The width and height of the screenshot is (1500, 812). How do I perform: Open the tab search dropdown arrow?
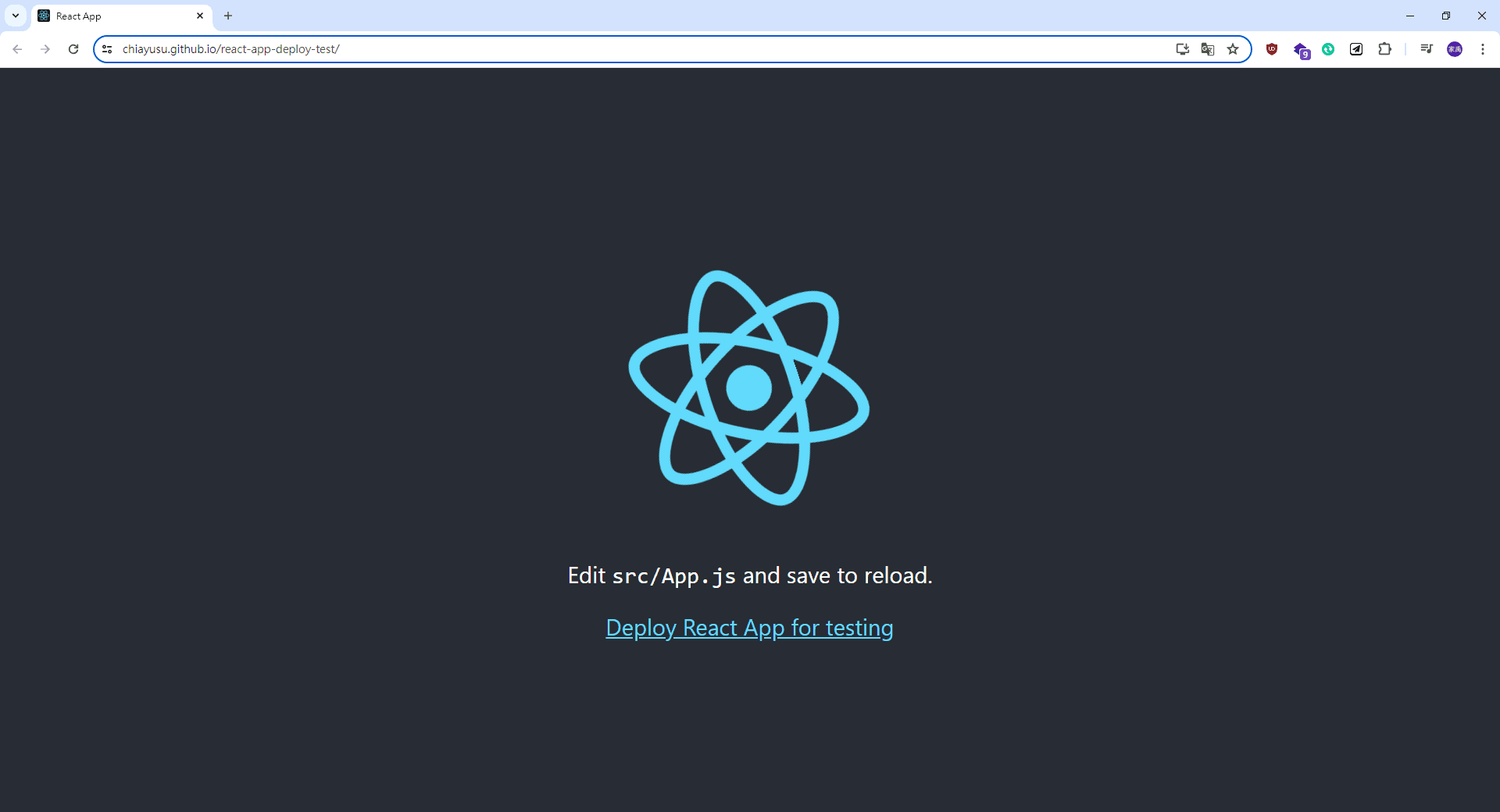point(16,16)
